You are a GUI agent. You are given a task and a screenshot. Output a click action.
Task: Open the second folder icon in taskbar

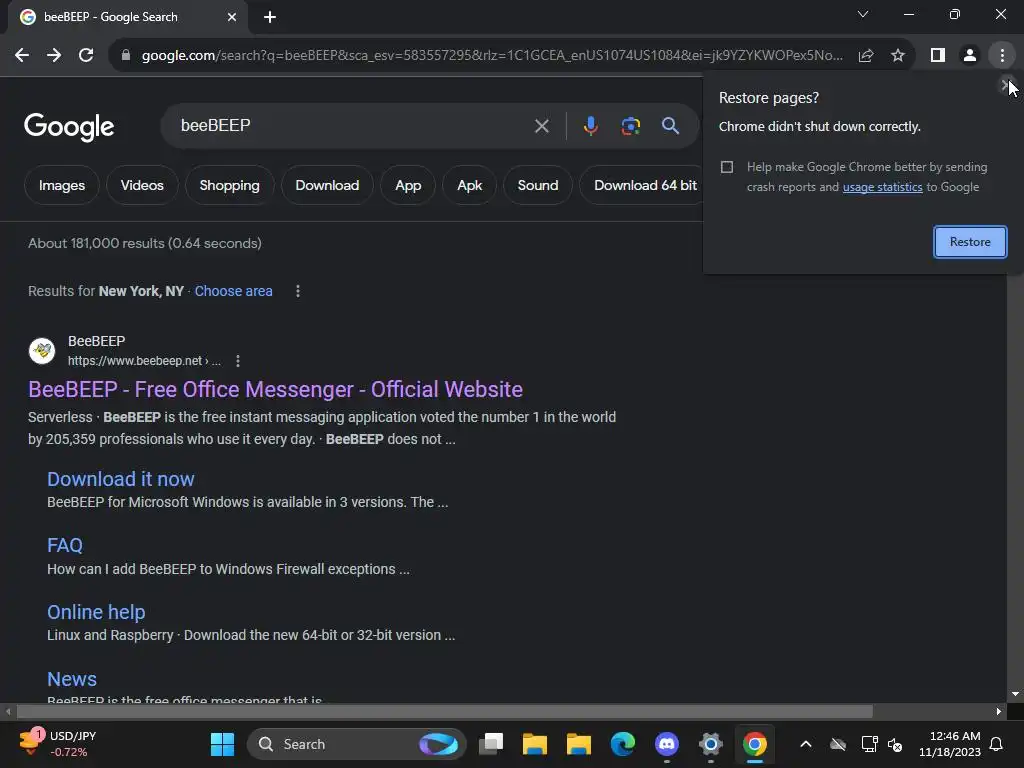coord(579,744)
